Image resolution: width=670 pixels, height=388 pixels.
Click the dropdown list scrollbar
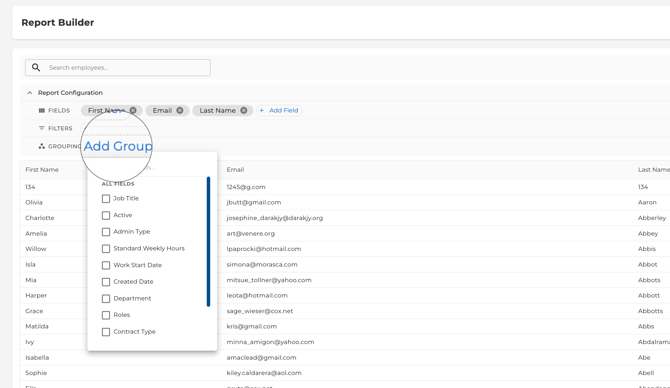coord(209,241)
